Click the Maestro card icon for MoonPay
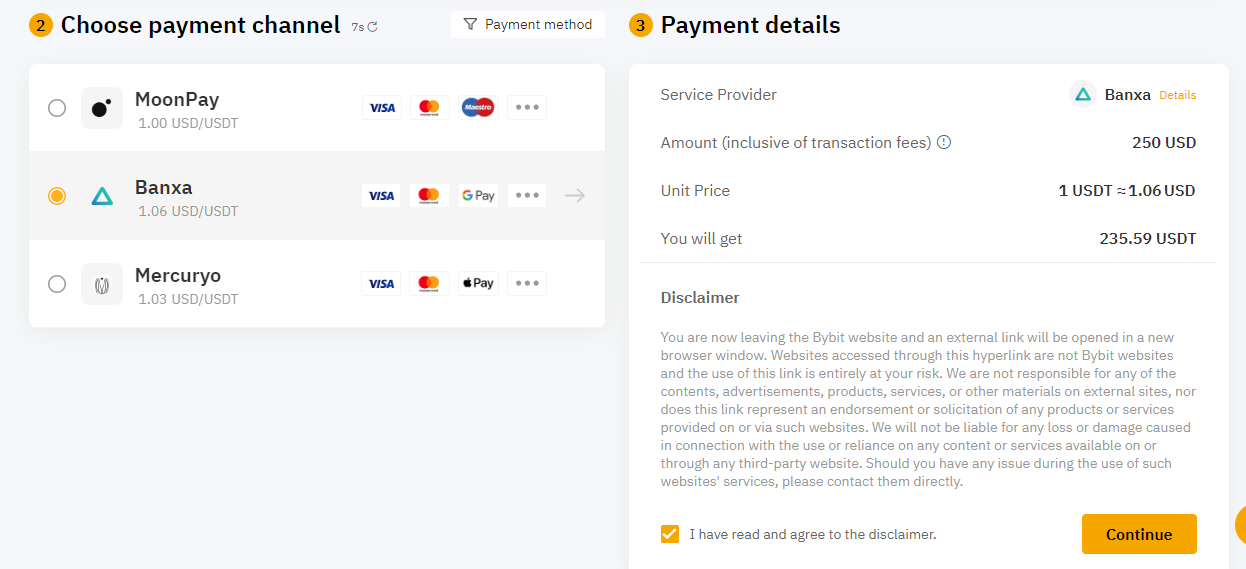 pyautogui.click(x=478, y=107)
